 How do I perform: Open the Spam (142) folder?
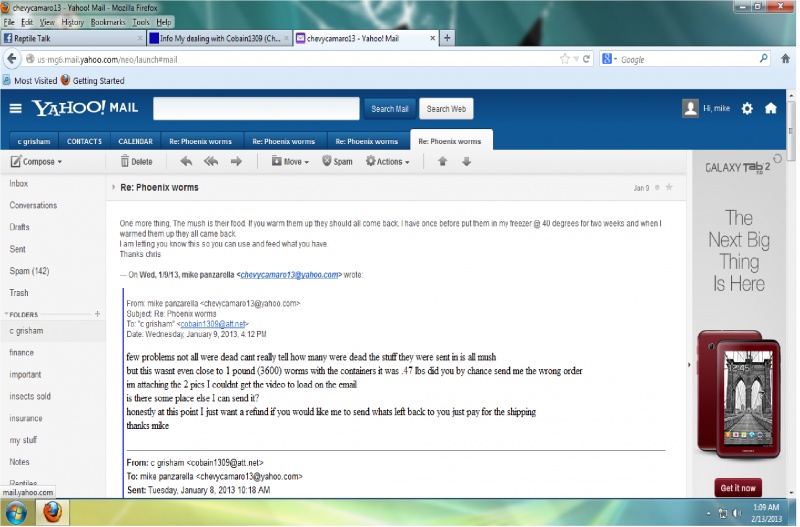29,271
